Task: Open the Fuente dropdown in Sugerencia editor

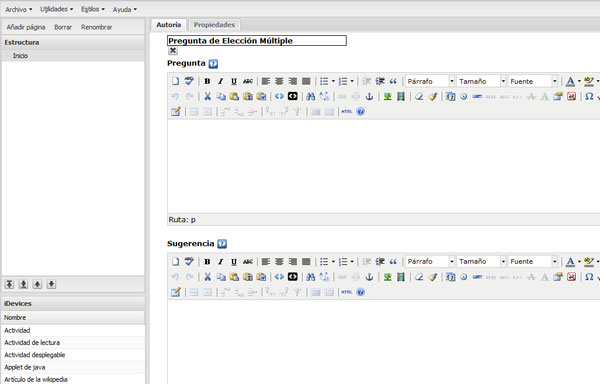Action: [533, 262]
